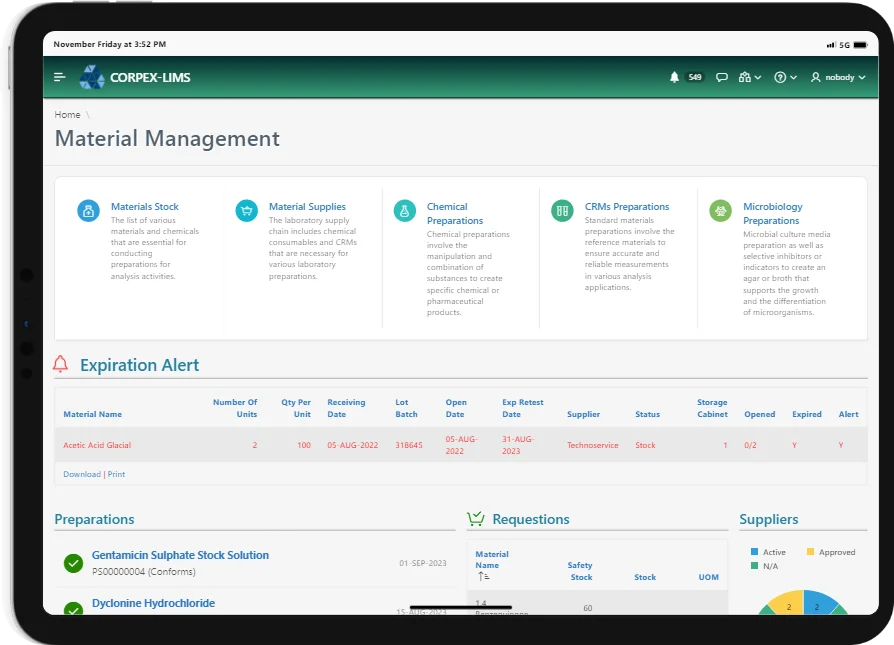
Task: Open Gentamicin Sulphate Stock Solution preparation
Action: pyautogui.click(x=180, y=555)
